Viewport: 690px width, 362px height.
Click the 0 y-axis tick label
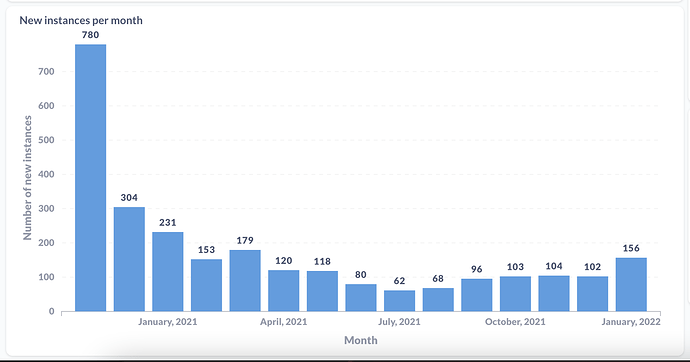point(51,311)
